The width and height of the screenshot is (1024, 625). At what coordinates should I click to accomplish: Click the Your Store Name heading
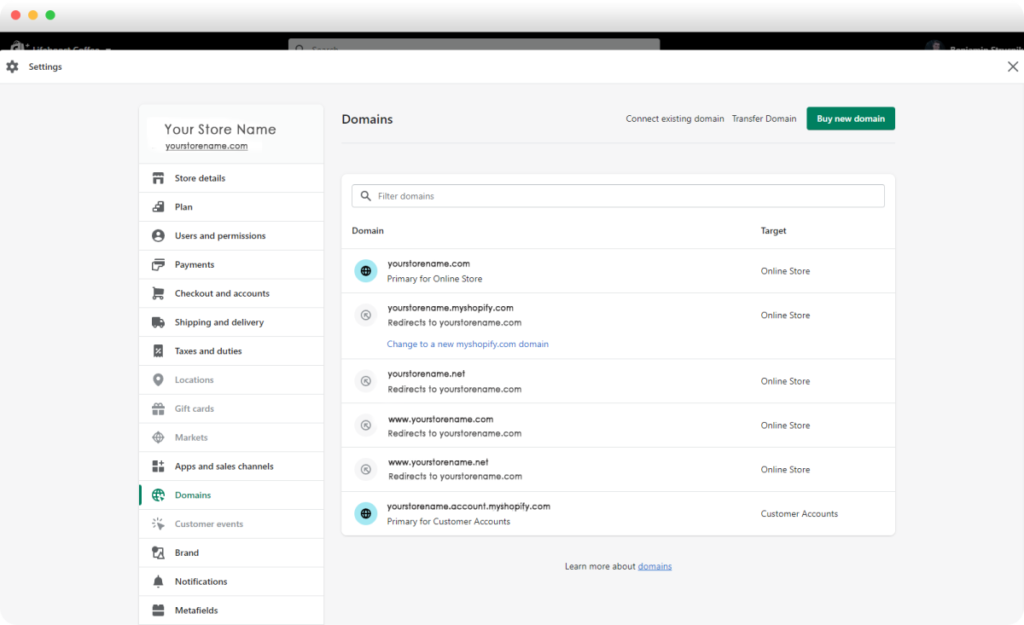[x=220, y=129]
